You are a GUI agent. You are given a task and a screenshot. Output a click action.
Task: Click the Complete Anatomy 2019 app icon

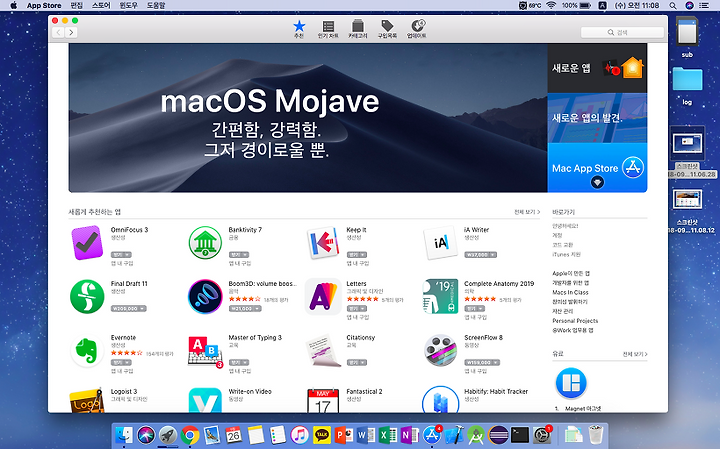click(x=441, y=297)
